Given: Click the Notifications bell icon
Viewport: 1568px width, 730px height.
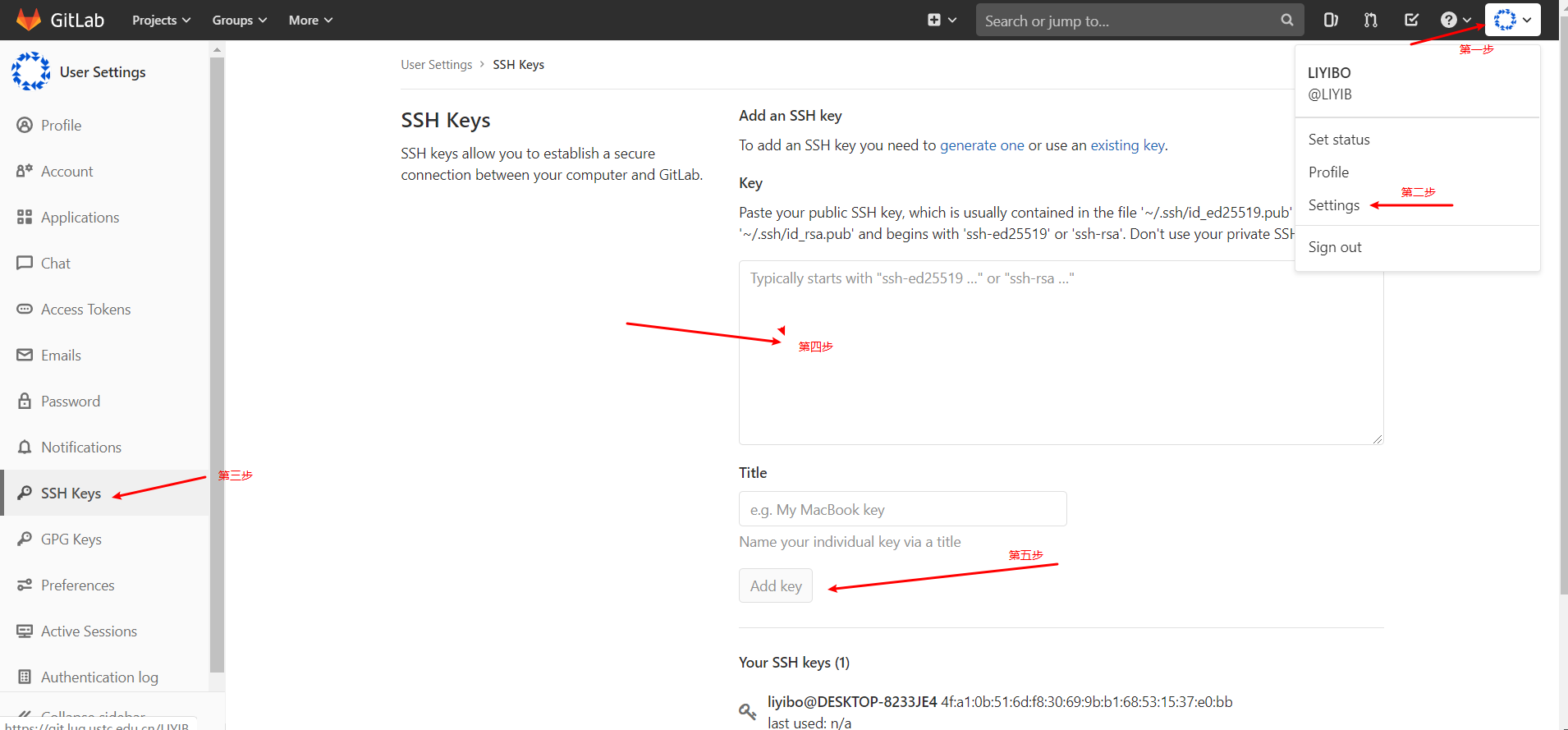Looking at the screenshot, I should point(25,447).
